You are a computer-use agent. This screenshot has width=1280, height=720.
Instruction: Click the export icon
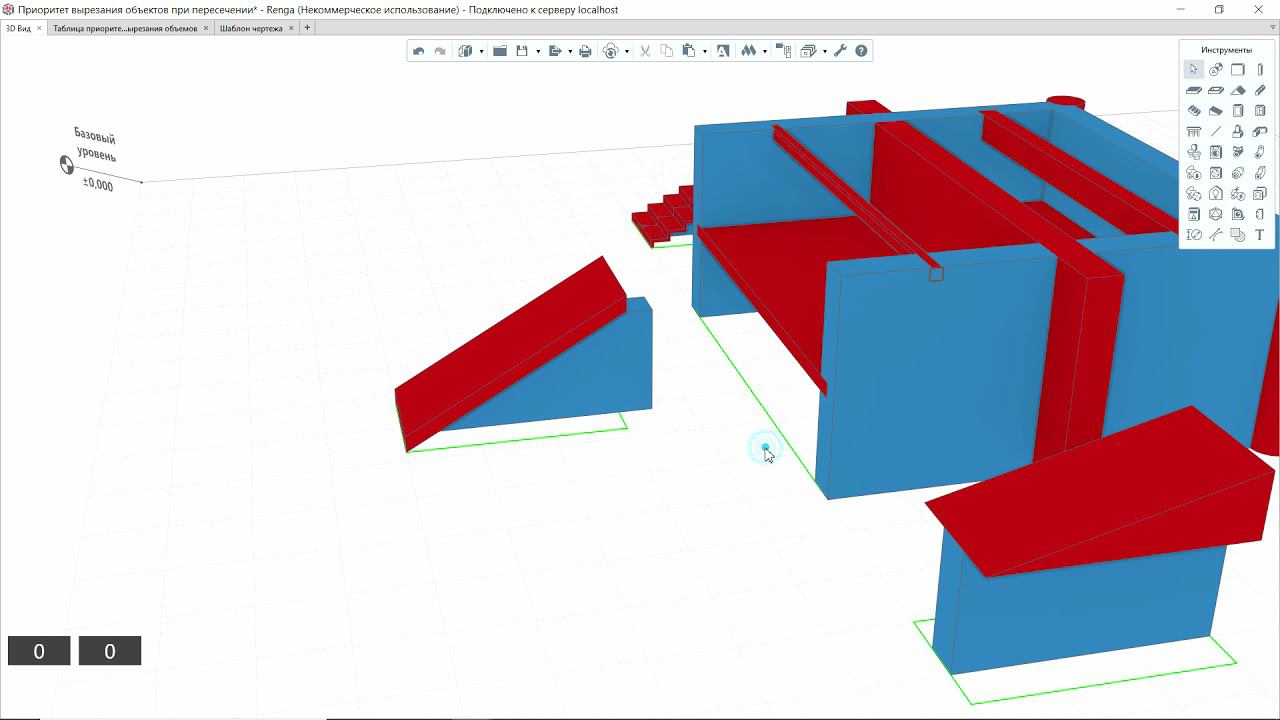point(555,51)
